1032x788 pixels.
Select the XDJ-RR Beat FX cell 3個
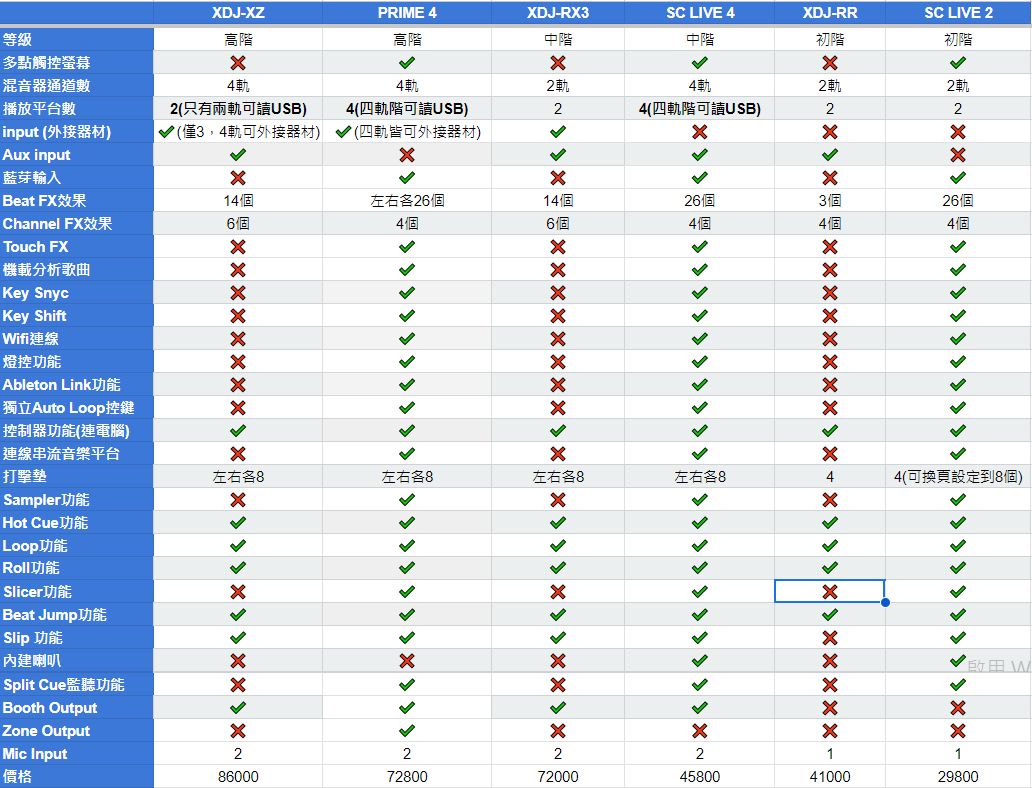point(829,201)
